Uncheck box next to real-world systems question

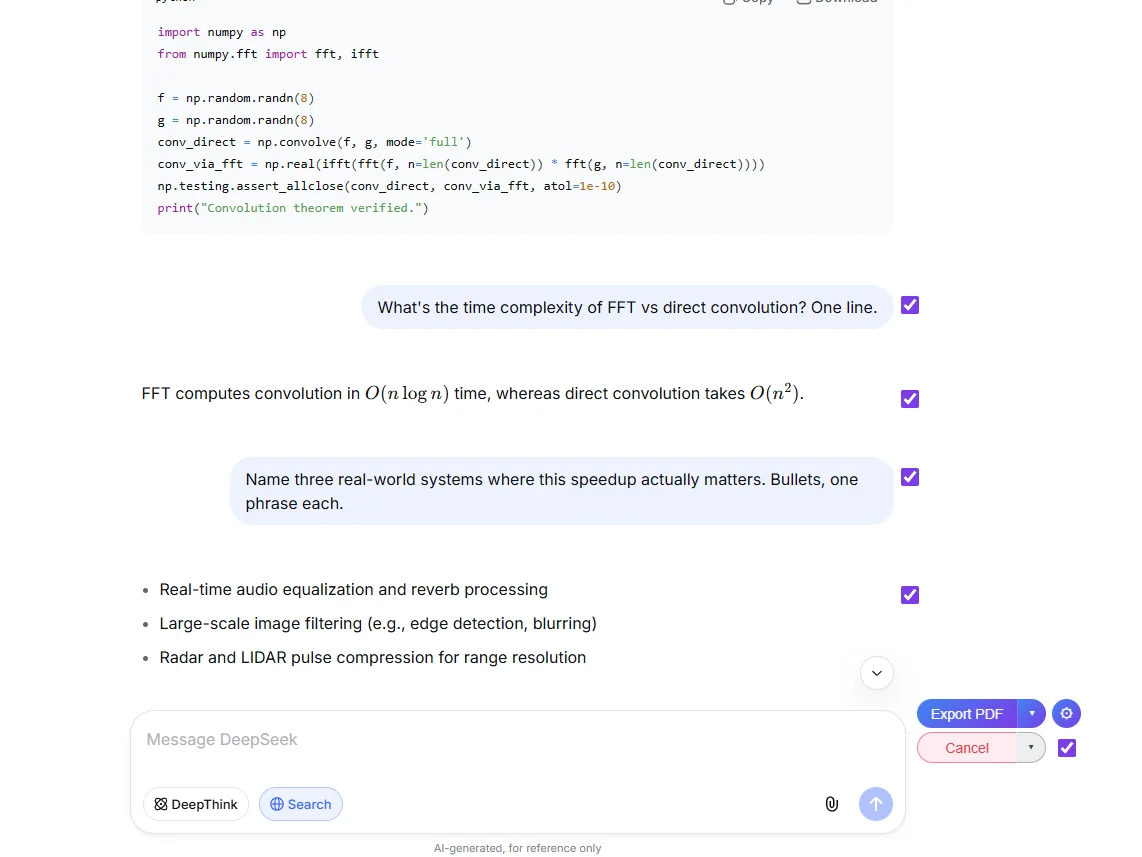tap(910, 477)
